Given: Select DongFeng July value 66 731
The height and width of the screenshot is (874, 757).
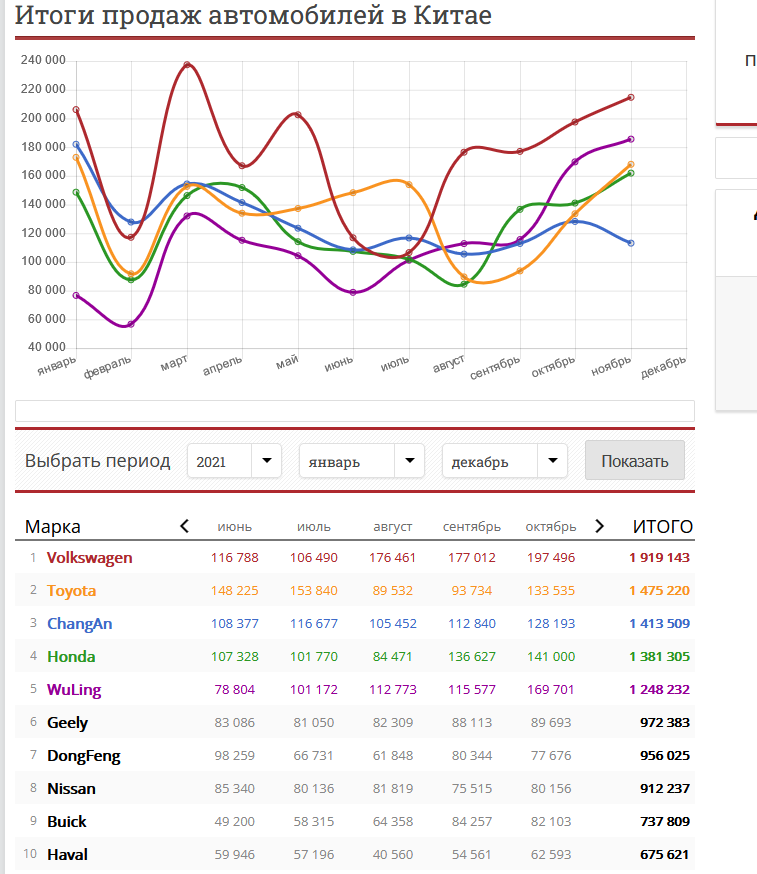Looking at the screenshot, I should (x=314, y=756).
